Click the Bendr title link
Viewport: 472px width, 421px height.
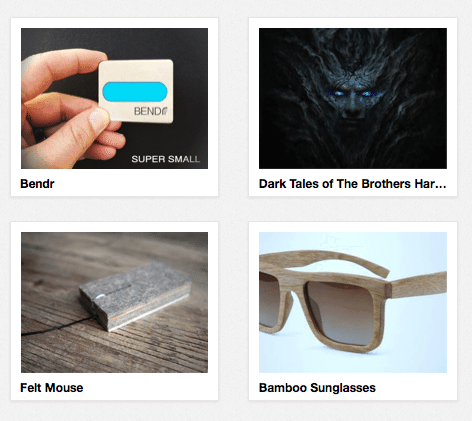37,184
